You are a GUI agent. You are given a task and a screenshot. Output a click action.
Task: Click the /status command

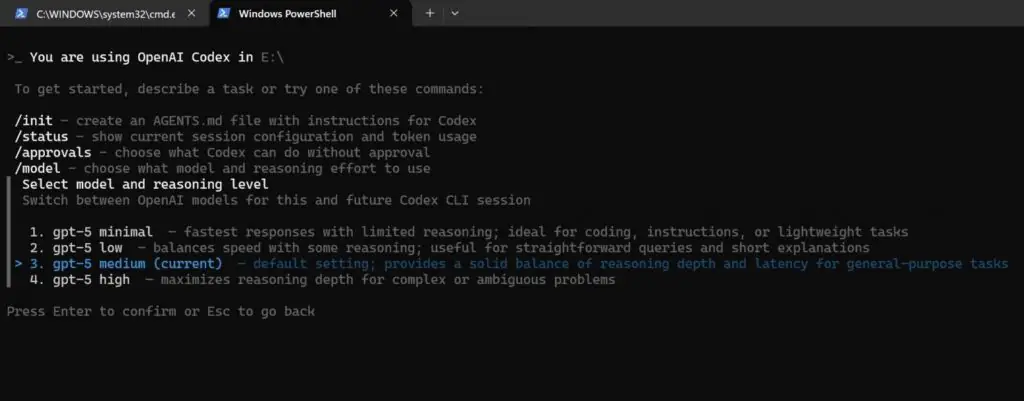(45, 137)
